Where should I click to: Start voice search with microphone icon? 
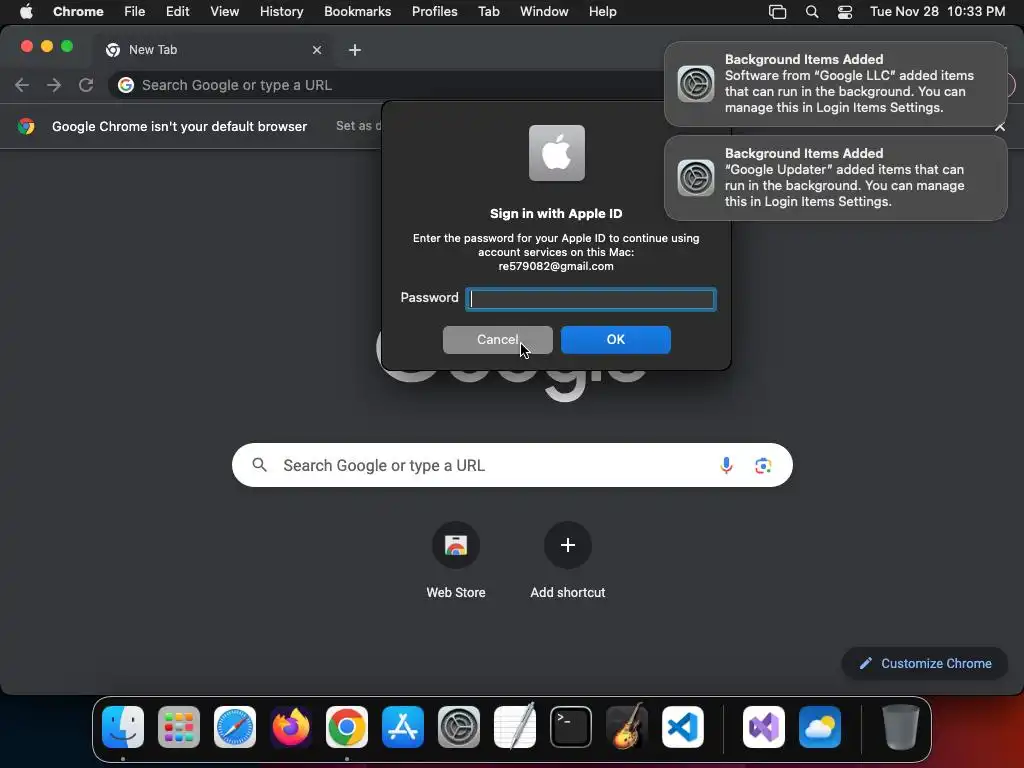(x=726, y=465)
